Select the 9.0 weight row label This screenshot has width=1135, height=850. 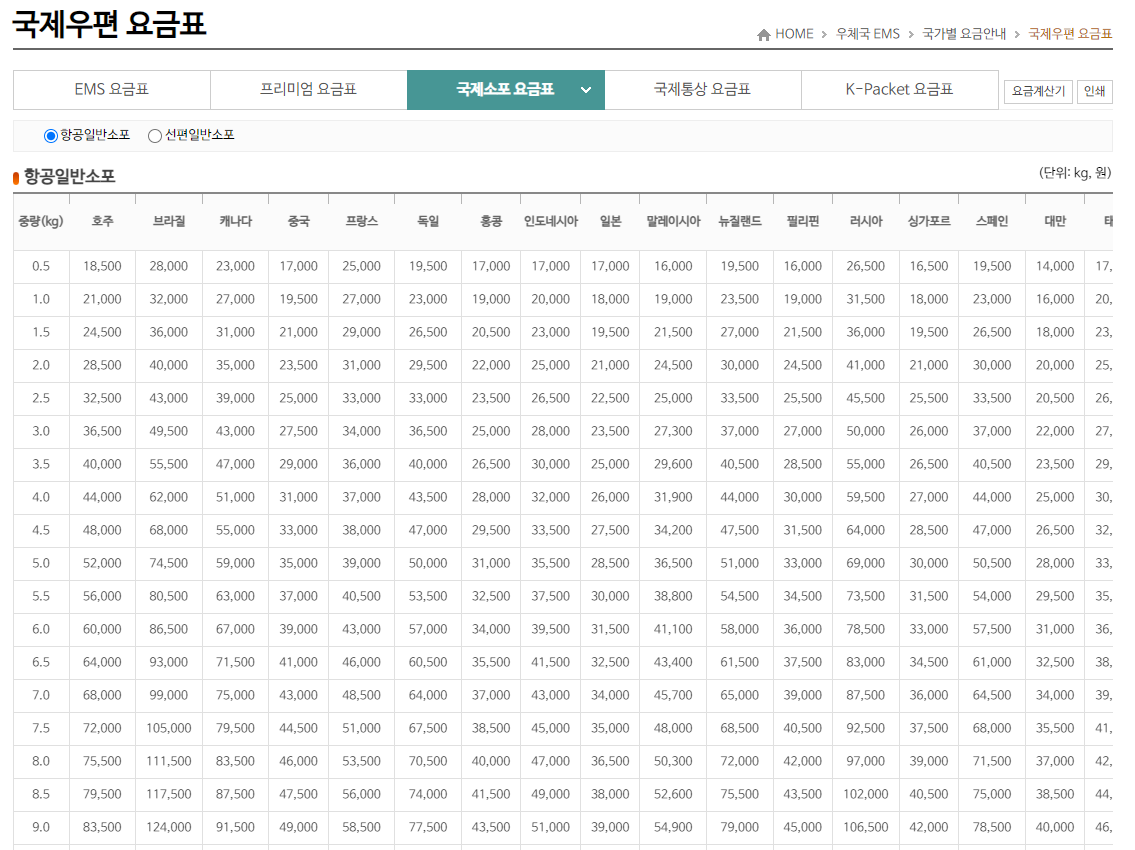[41, 827]
